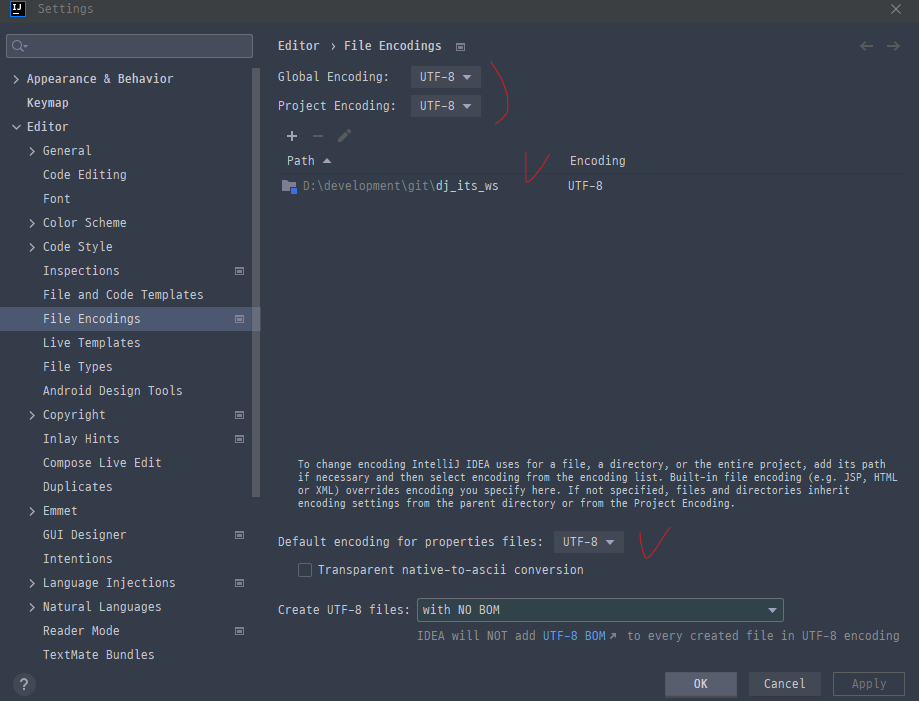Image resolution: width=919 pixels, height=701 pixels.
Task: Click the Cancel button
Action: pos(784,683)
